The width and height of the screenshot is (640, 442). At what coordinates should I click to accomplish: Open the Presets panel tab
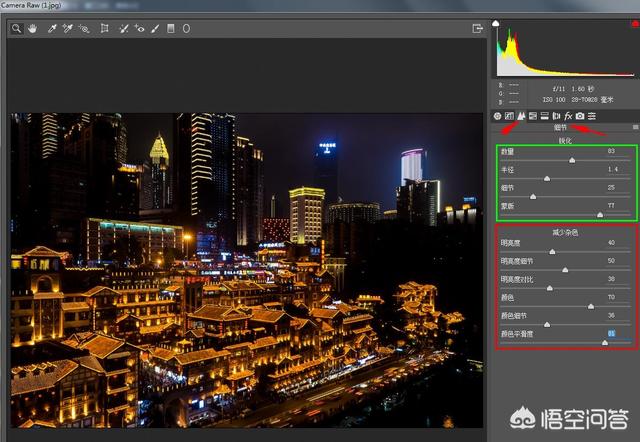click(592, 116)
